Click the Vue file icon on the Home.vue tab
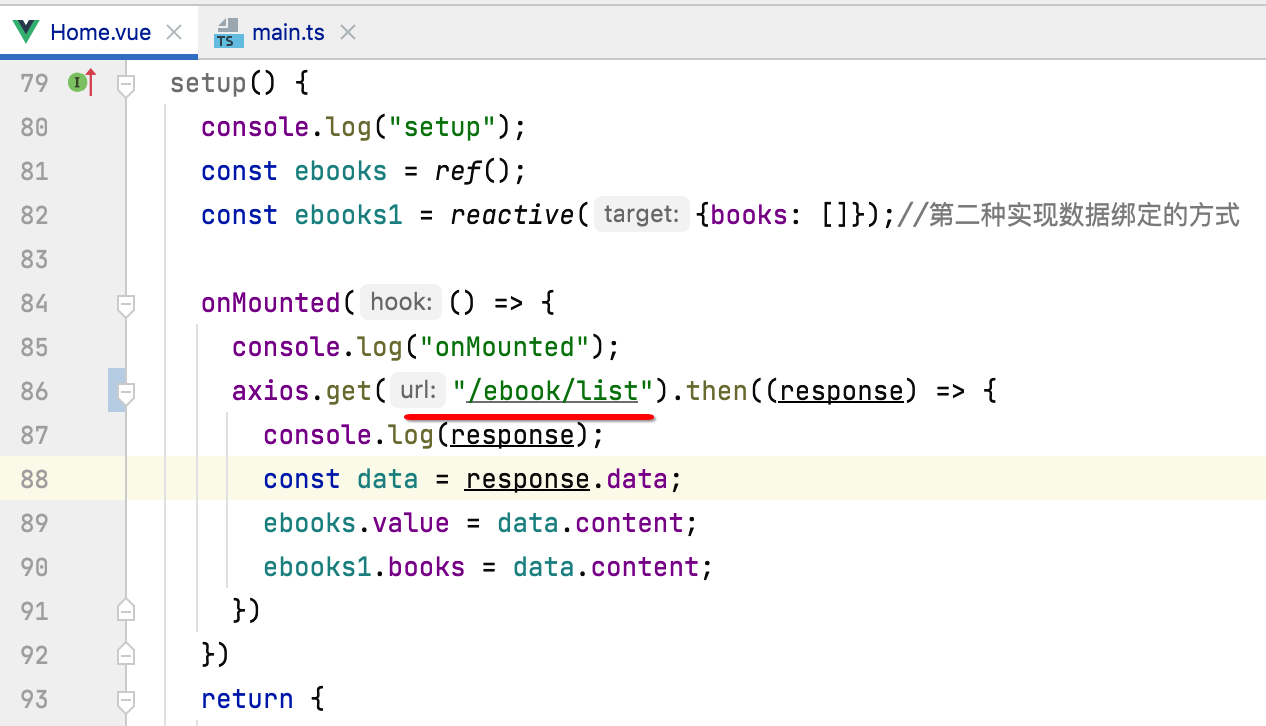 click(27, 32)
